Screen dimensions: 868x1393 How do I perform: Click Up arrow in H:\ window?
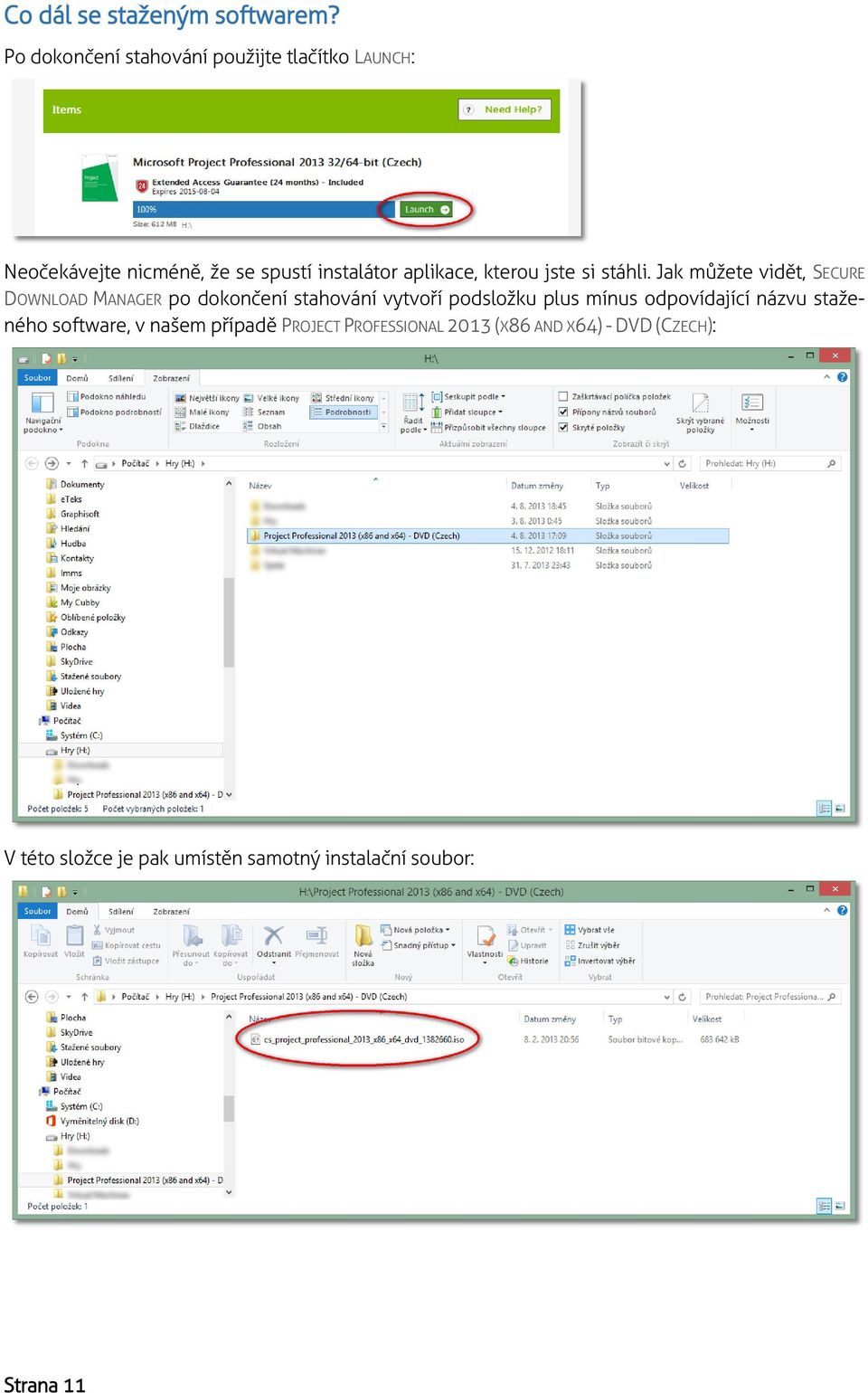click(x=84, y=463)
